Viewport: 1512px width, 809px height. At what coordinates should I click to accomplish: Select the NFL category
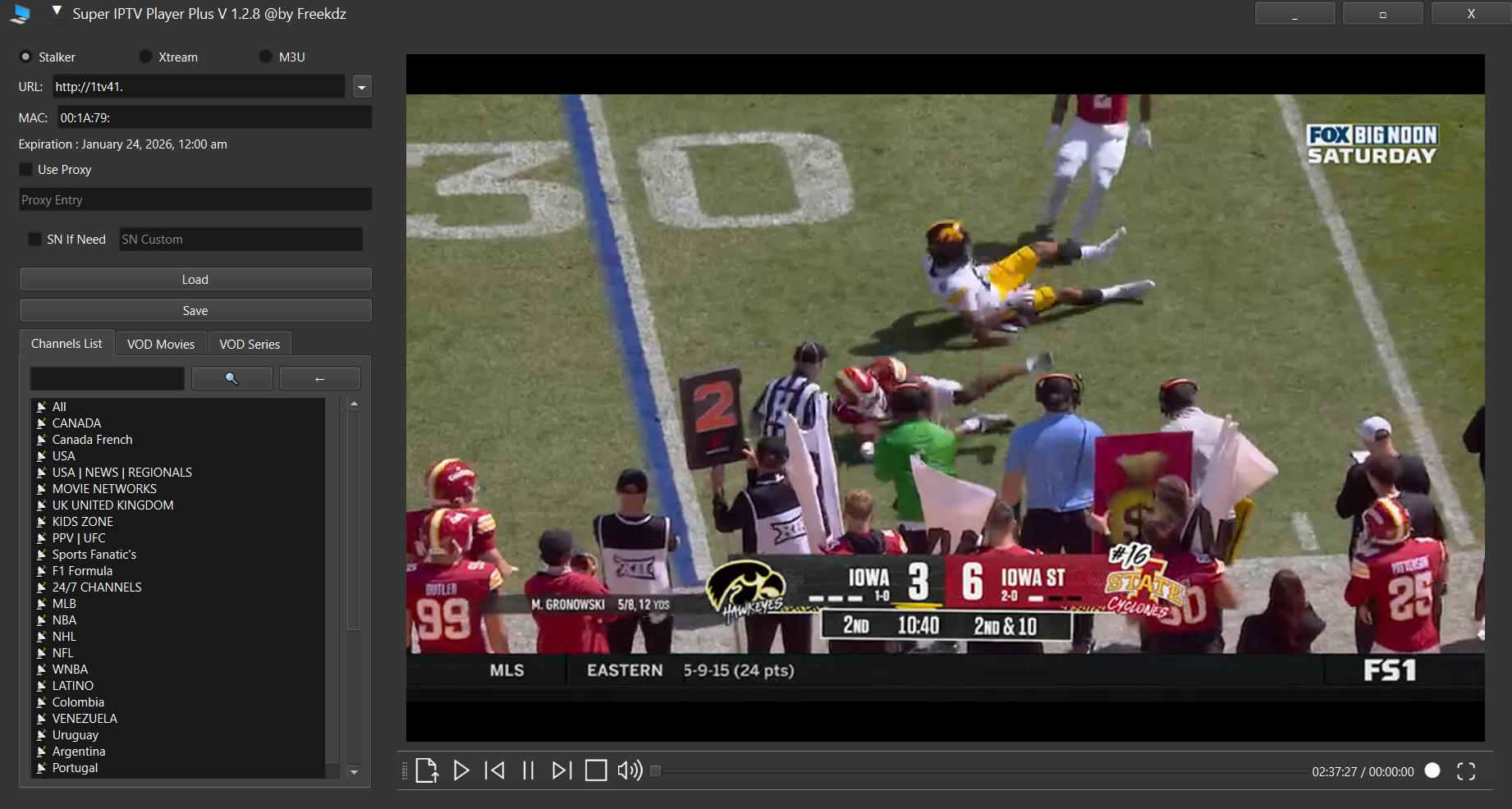(x=178, y=652)
